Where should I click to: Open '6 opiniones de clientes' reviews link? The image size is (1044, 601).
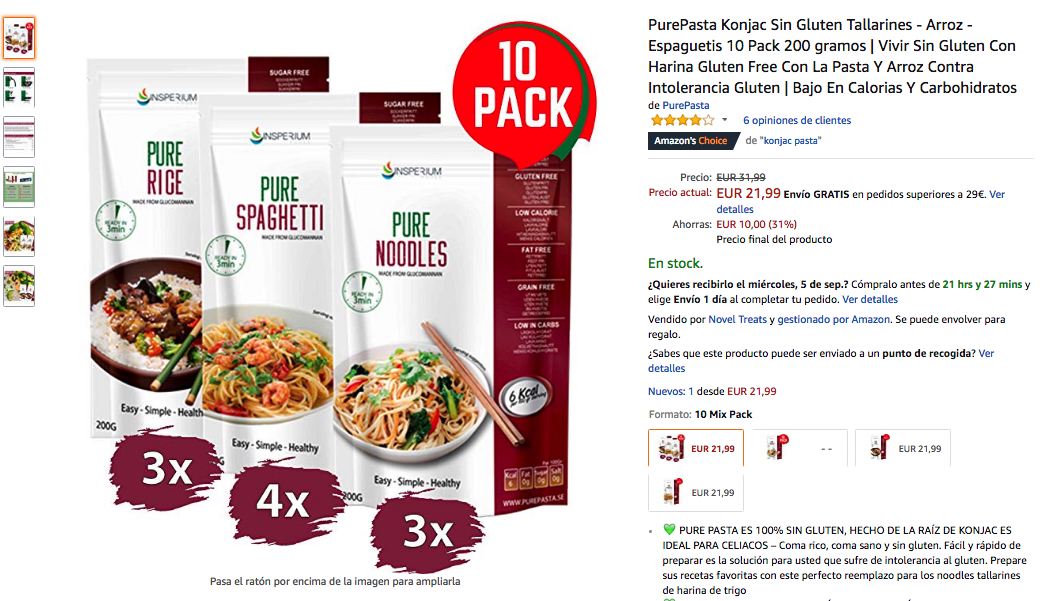[x=797, y=120]
